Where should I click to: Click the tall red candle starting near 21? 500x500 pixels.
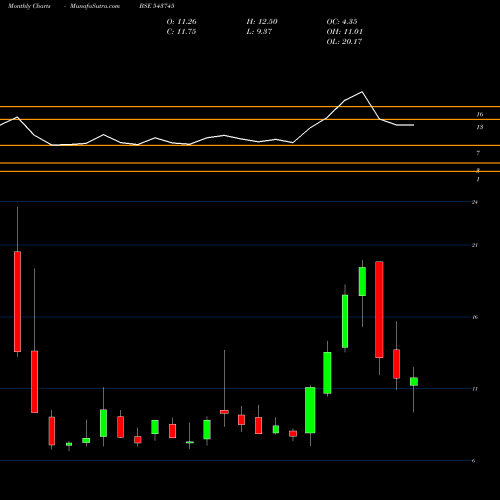click(379, 310)
